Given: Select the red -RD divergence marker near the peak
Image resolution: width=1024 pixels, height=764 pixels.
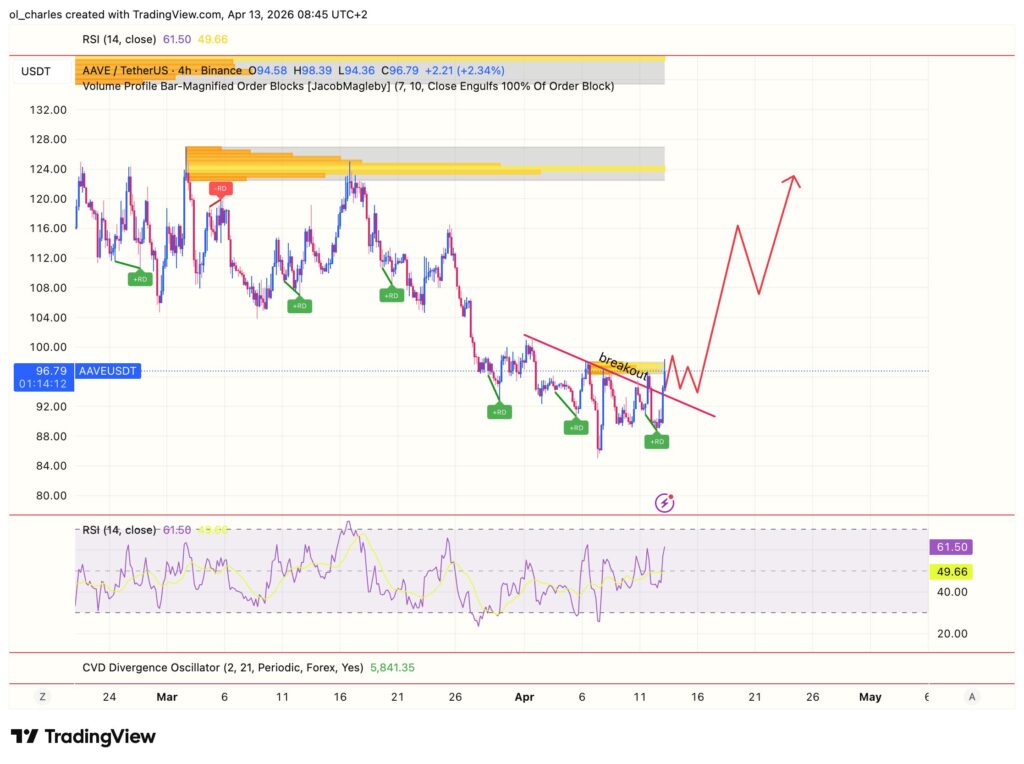Looking at the screenshot, I should point(219,187).
